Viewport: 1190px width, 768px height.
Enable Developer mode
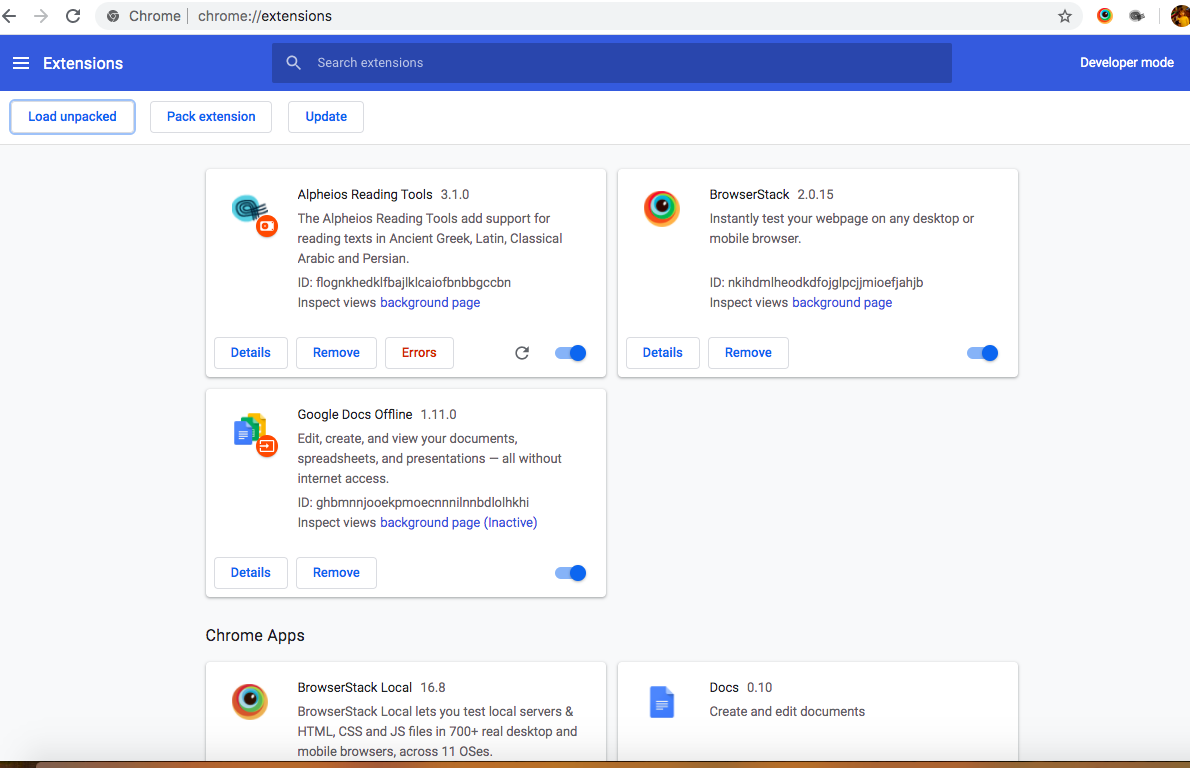pos(1126,62)
